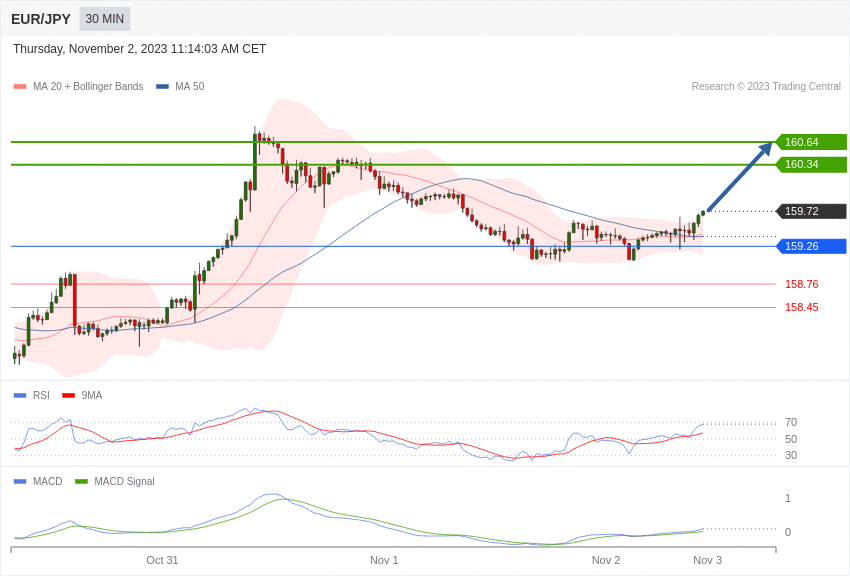Click the blue MACD legend swatch
The image size is (850, 576).
click(x=20, y=481)
